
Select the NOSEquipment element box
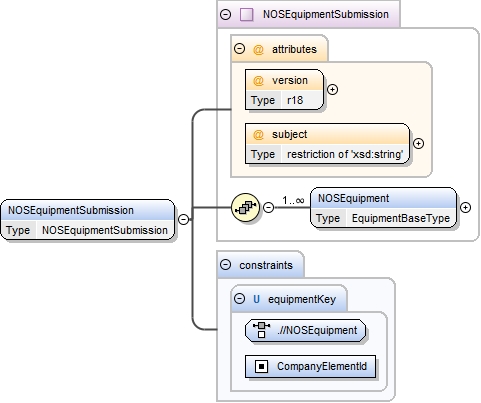coord(383,208)
